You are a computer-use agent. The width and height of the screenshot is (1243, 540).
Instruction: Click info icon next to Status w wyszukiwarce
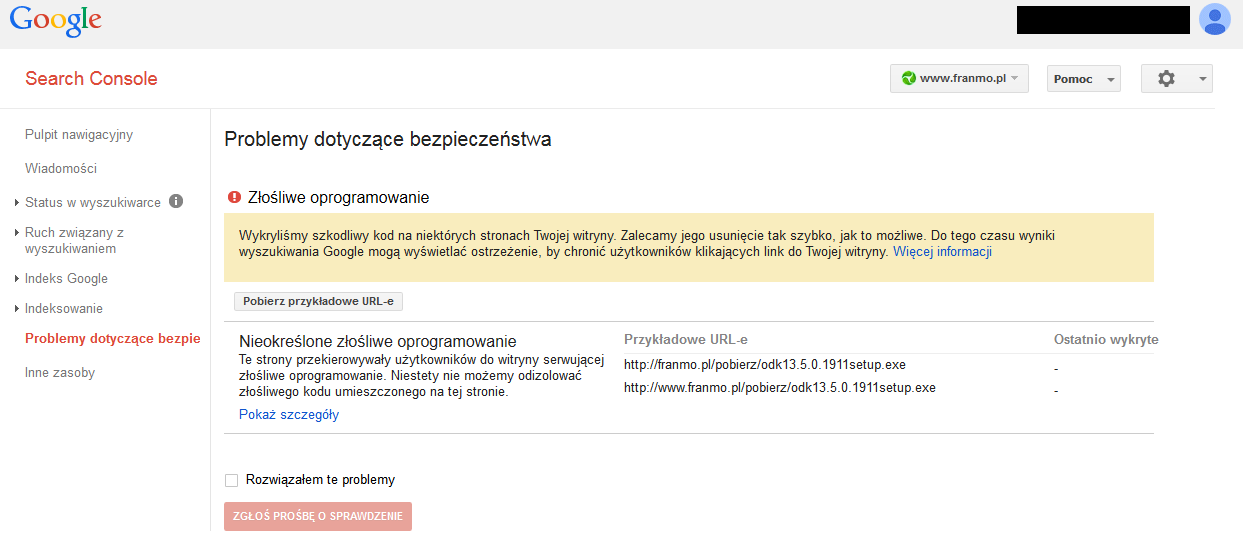point(176,201)
